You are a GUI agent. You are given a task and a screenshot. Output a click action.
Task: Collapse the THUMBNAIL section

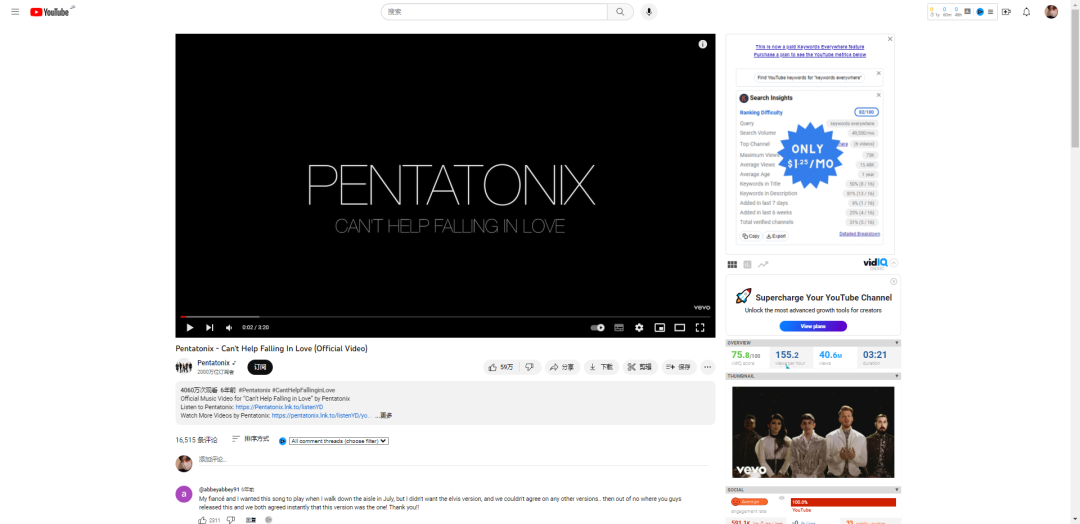coord(897,376)
